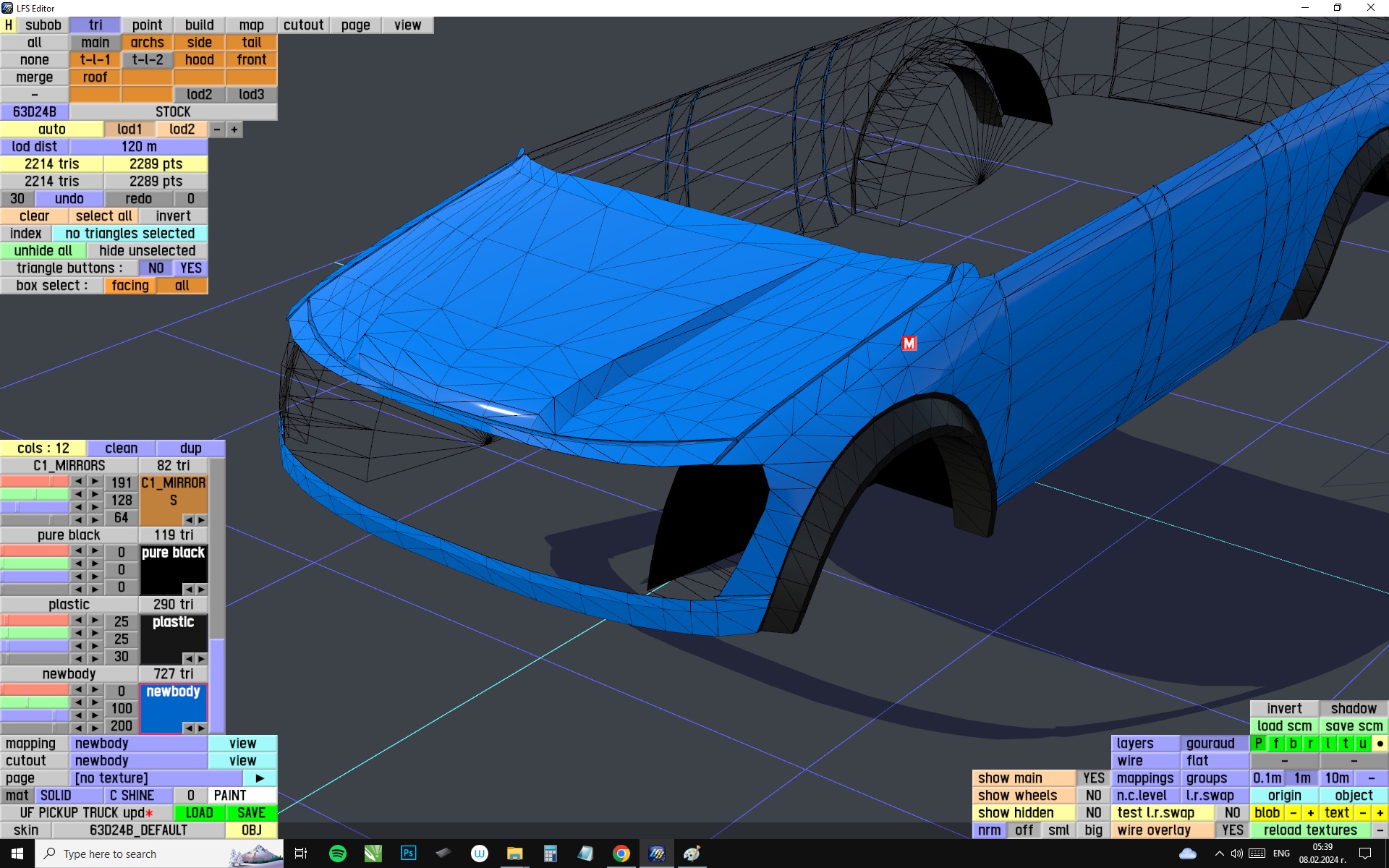Click the H button at top left

pos(9,25)
